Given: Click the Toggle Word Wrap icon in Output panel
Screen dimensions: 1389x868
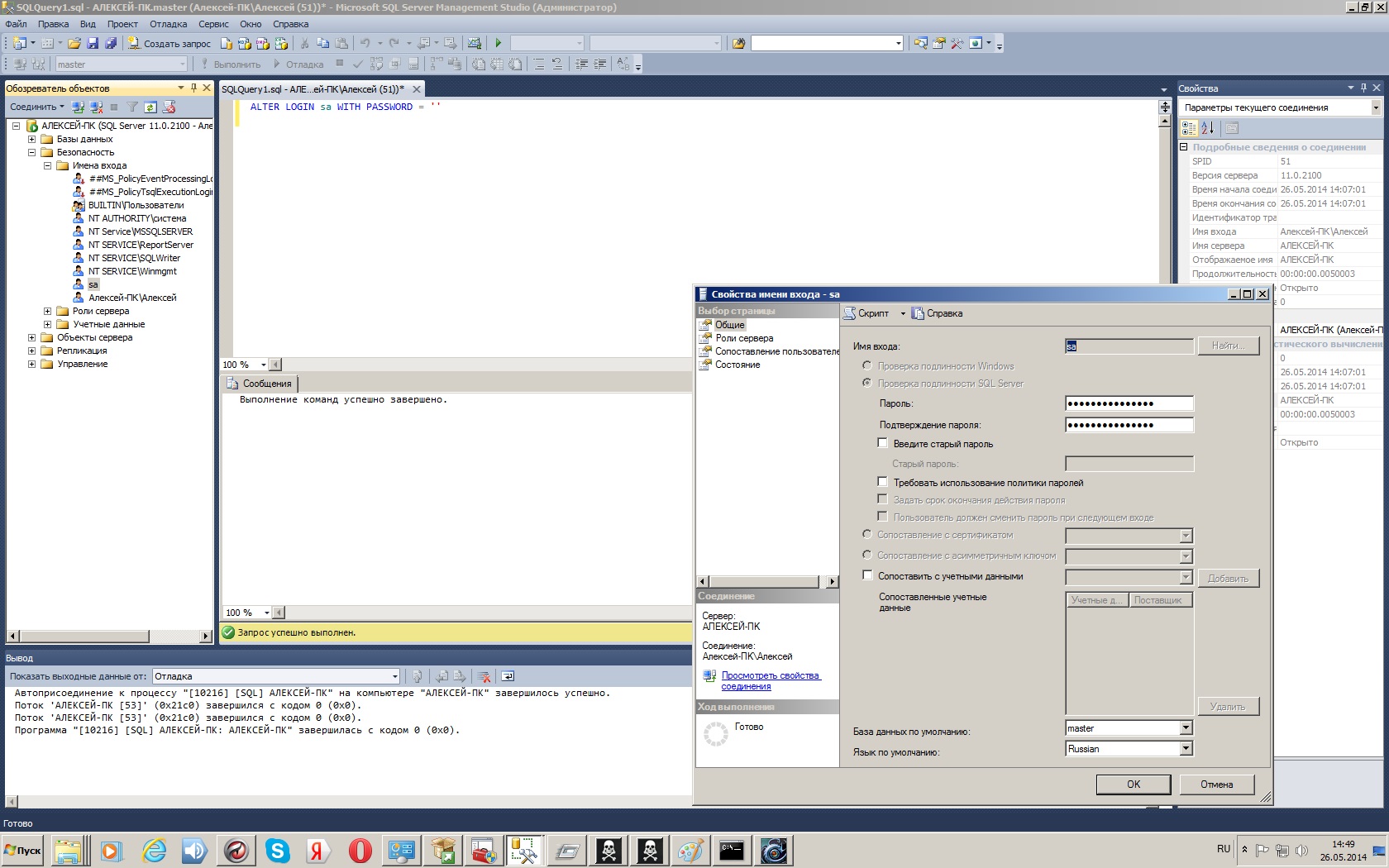Looking at the screenshot, I should (508, 676).
